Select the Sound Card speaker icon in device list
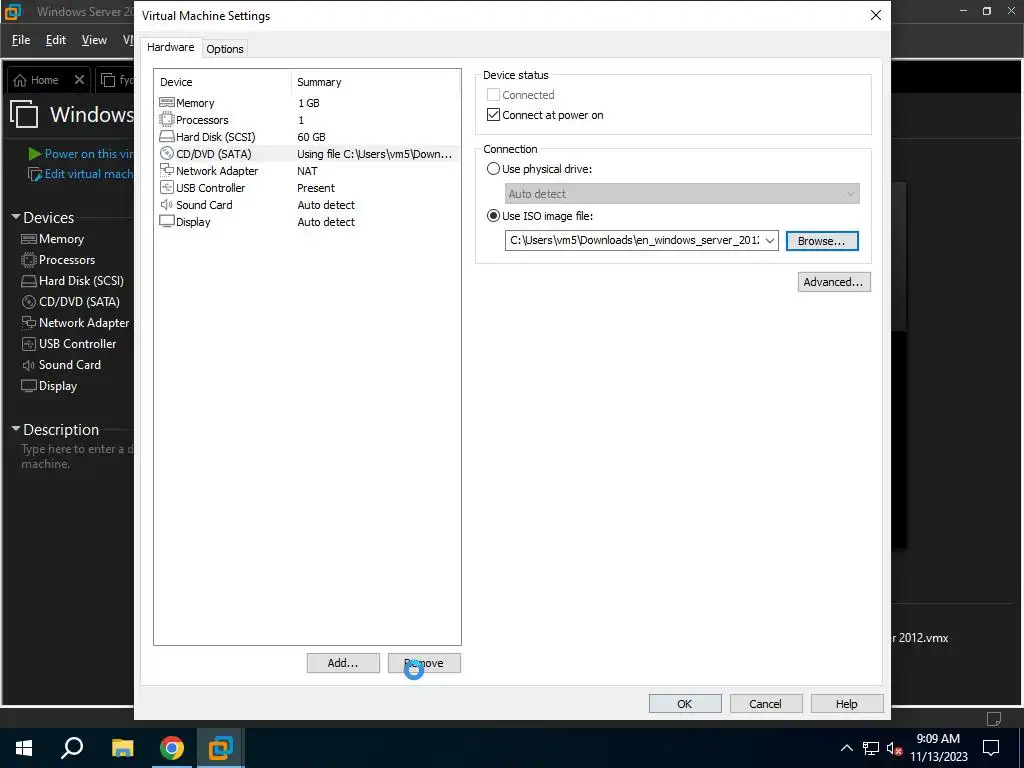 (x=167, y=204)
